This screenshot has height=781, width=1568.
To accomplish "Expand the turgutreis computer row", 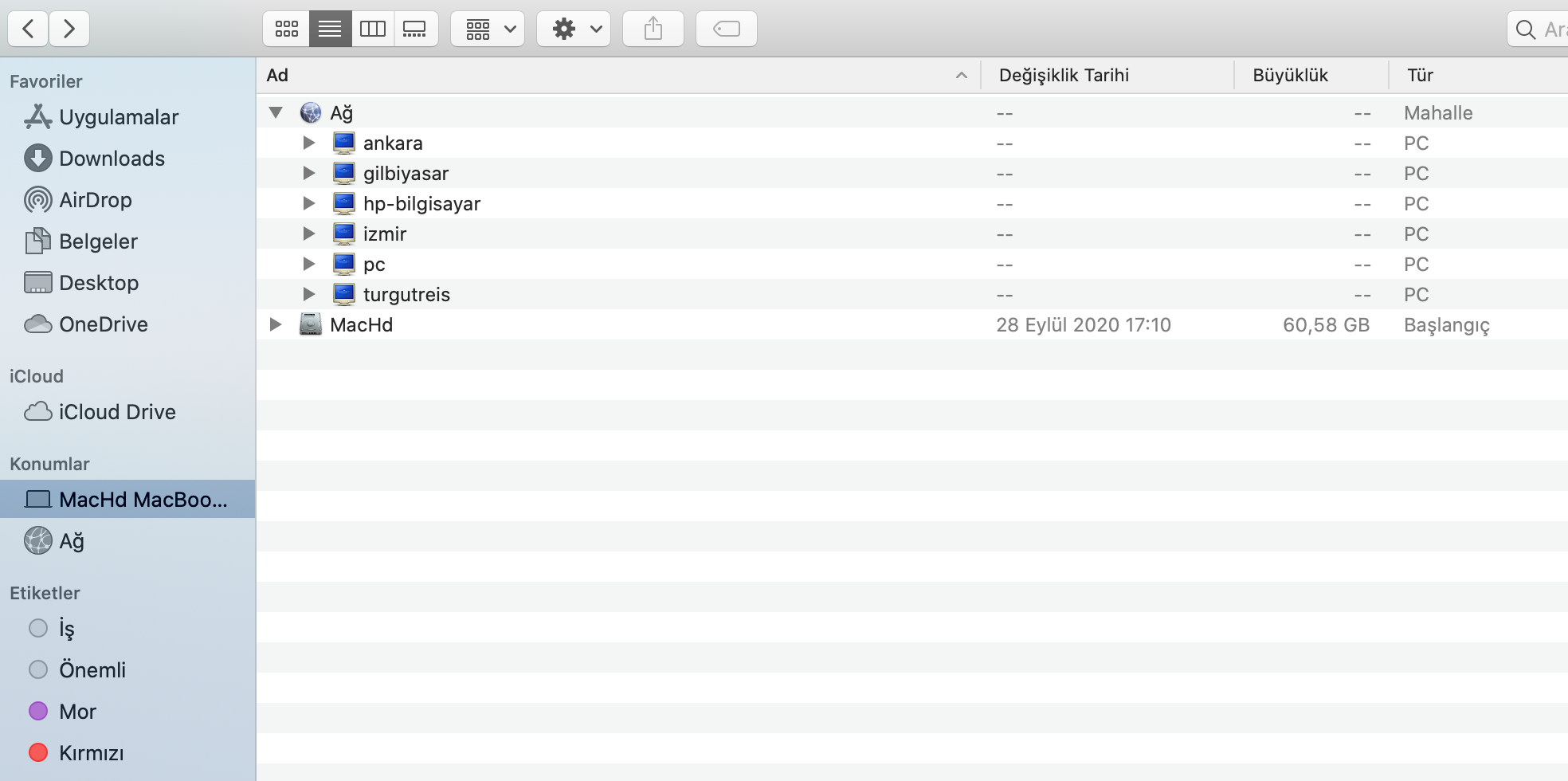I will (x=309, y=294).
